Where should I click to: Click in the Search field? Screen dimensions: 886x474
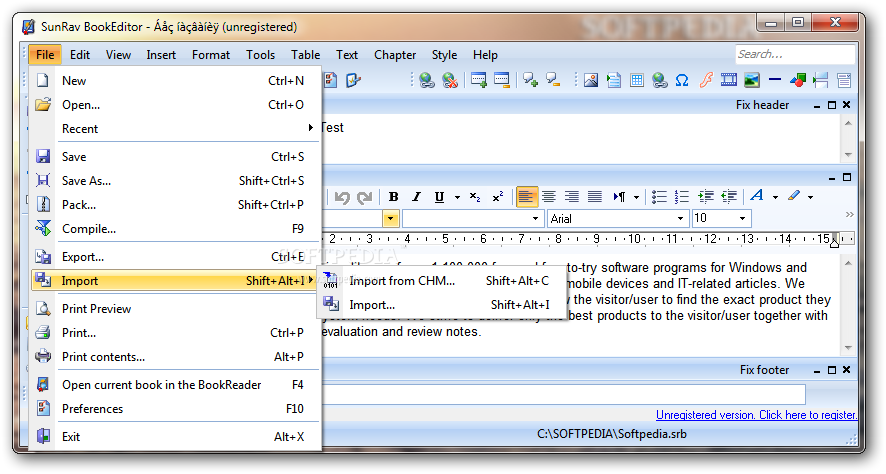pos(794,54)
